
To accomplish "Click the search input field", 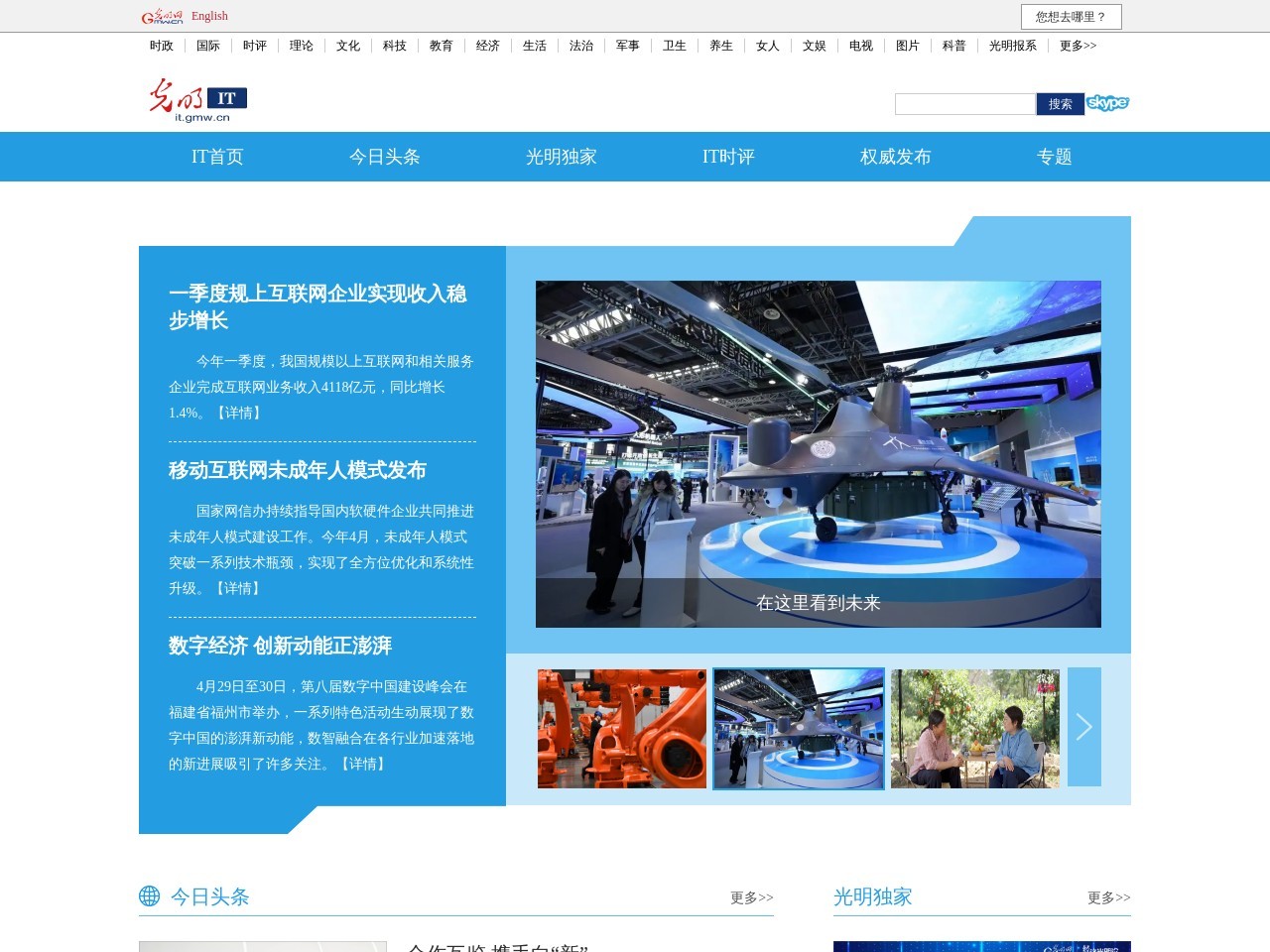I will tap(964, 103).
